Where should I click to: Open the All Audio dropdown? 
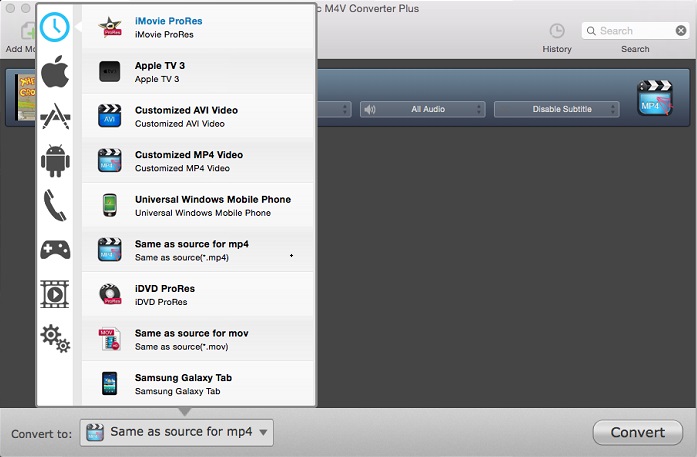coord(422,109)
